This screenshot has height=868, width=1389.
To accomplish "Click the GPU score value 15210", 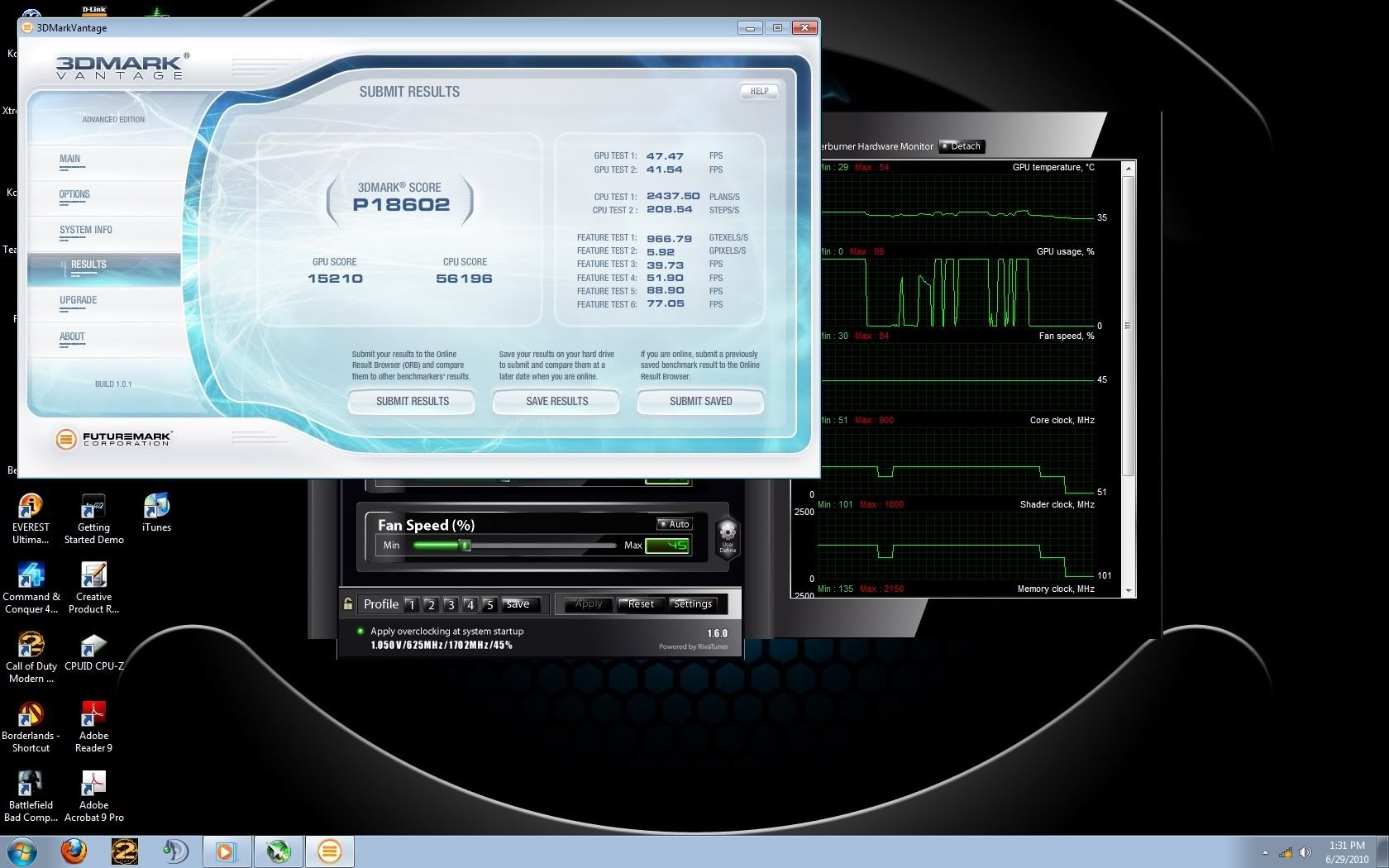I will pos(335,279).
